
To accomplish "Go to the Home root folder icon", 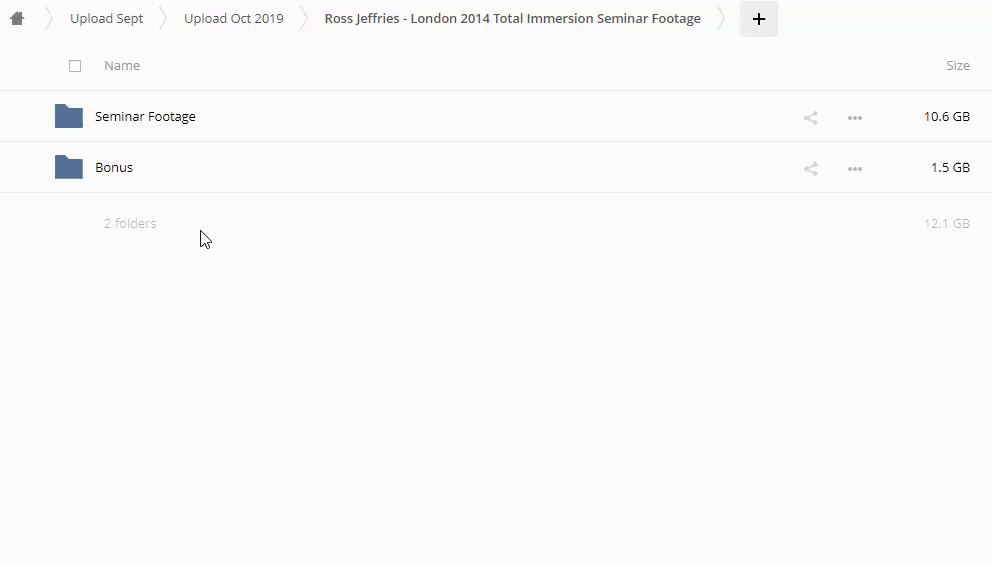I will (x=17, y=19).
